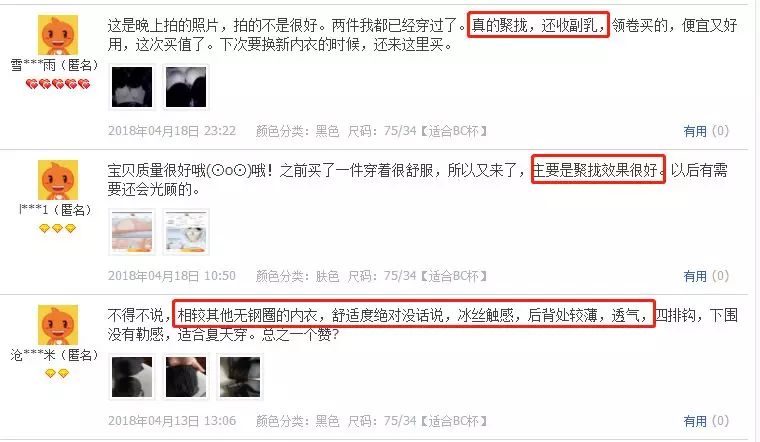The height and width of the screenshot is (442, 760).
Task: Open first photo in l***1's review
Action: pos(132,232)
